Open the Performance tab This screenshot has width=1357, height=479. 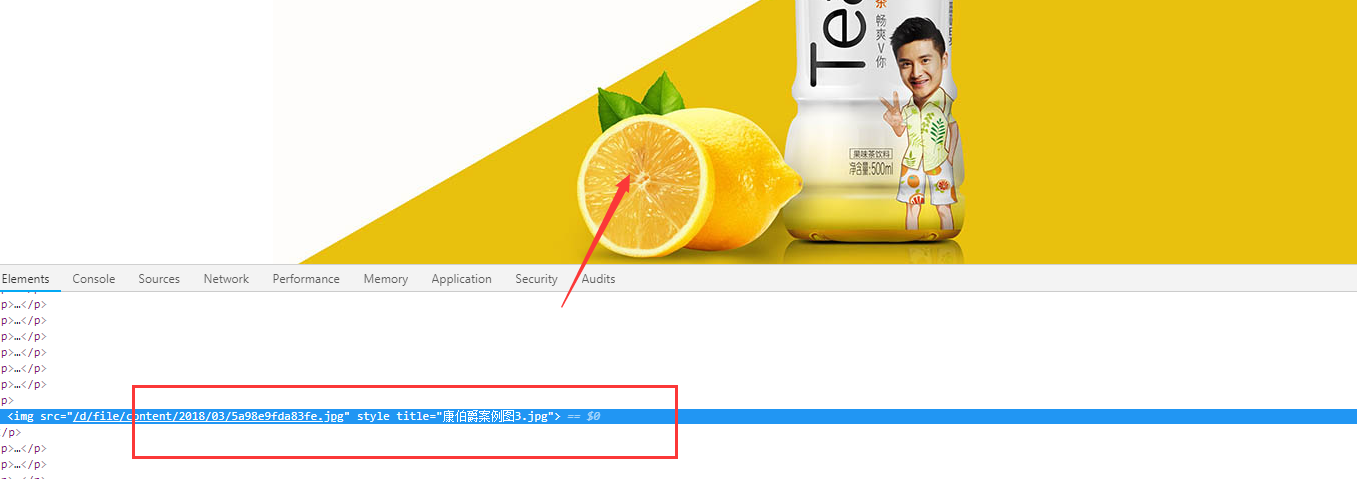(306, 279)
